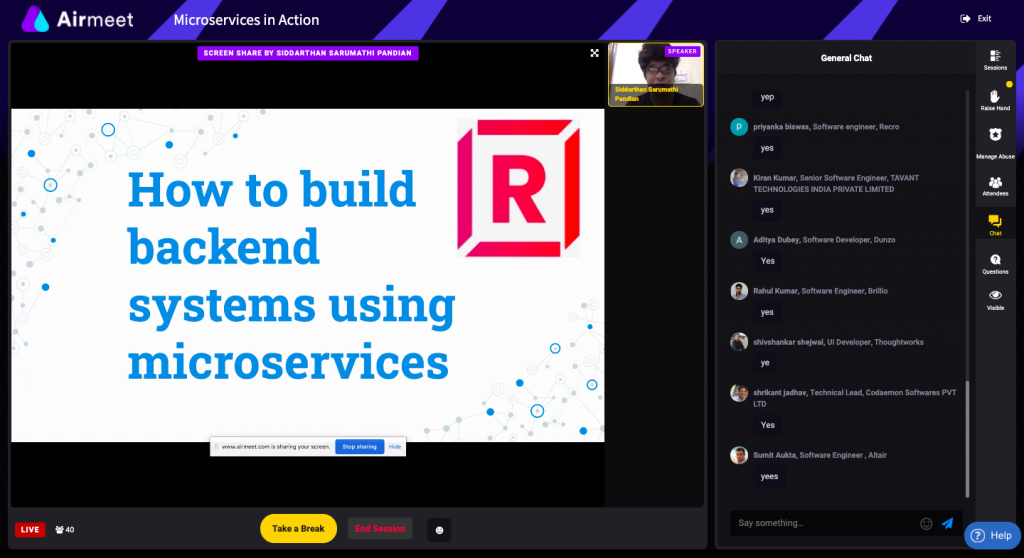The image size is (1024, 558).
Task: Click Sumit Aukta's avatar
Action: tap(739, 455)
